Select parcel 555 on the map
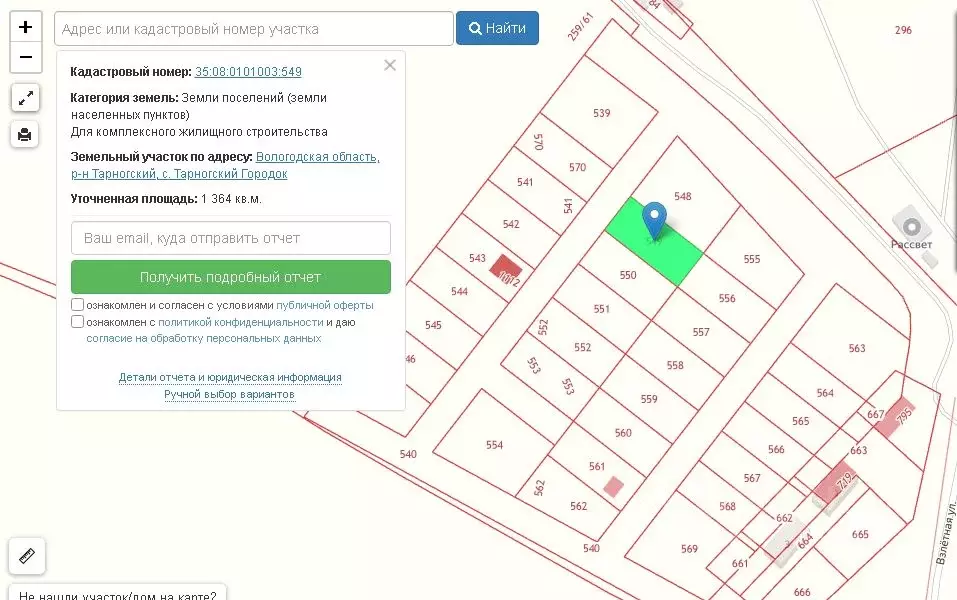 [x=752, y=259]
